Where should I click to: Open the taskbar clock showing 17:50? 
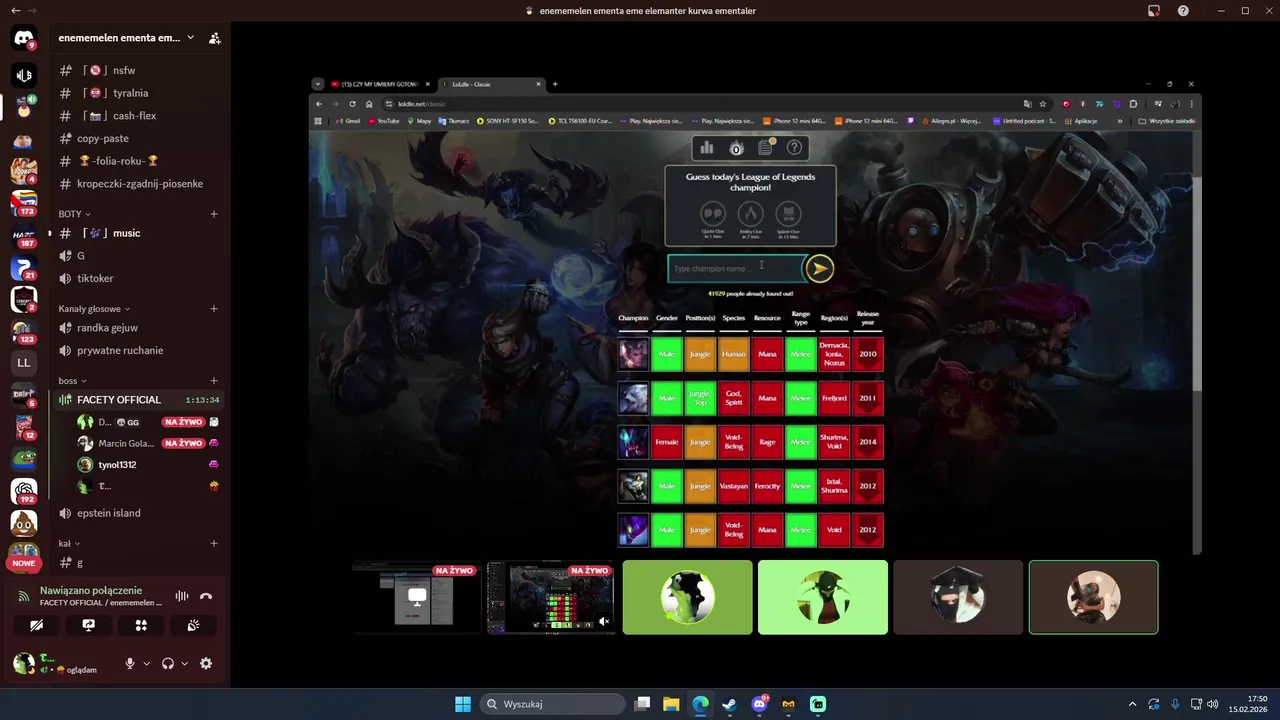coord(1250,704)
